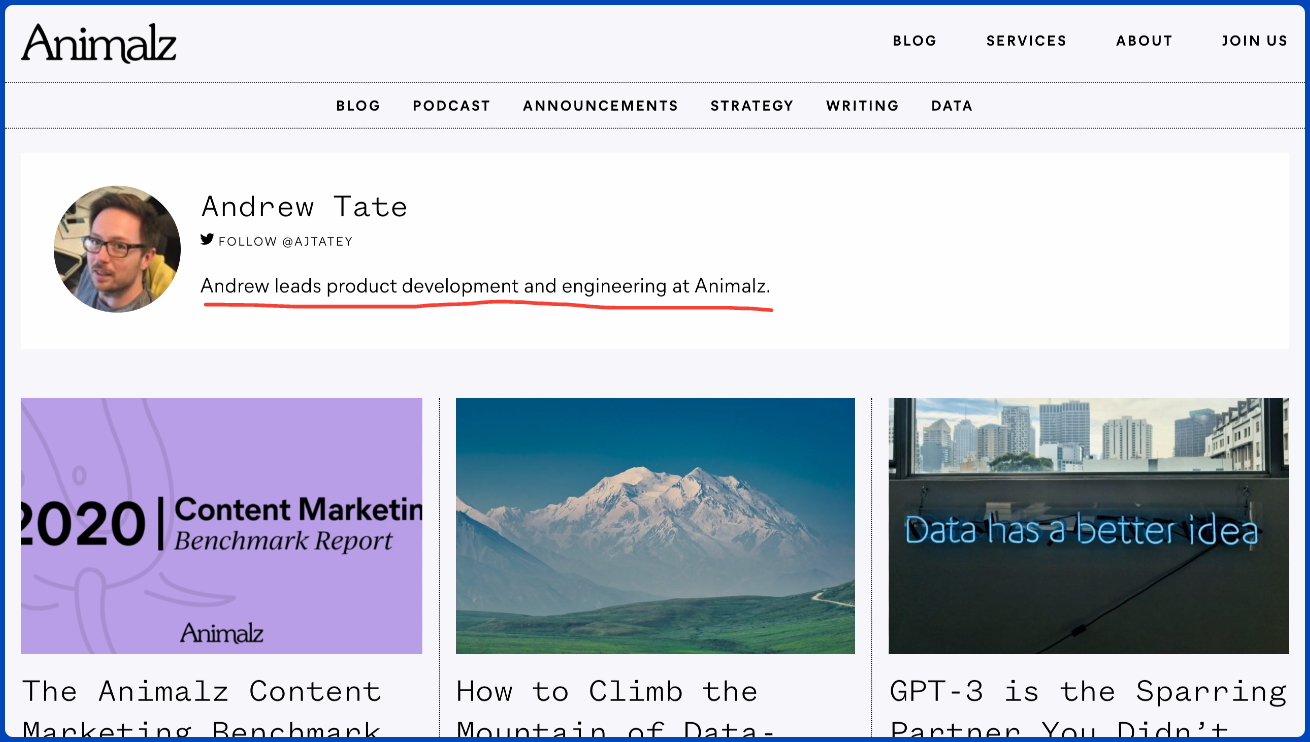1310x742 pixels.
Task: Open the ABOUT page link
Action: pos(1144,41)
